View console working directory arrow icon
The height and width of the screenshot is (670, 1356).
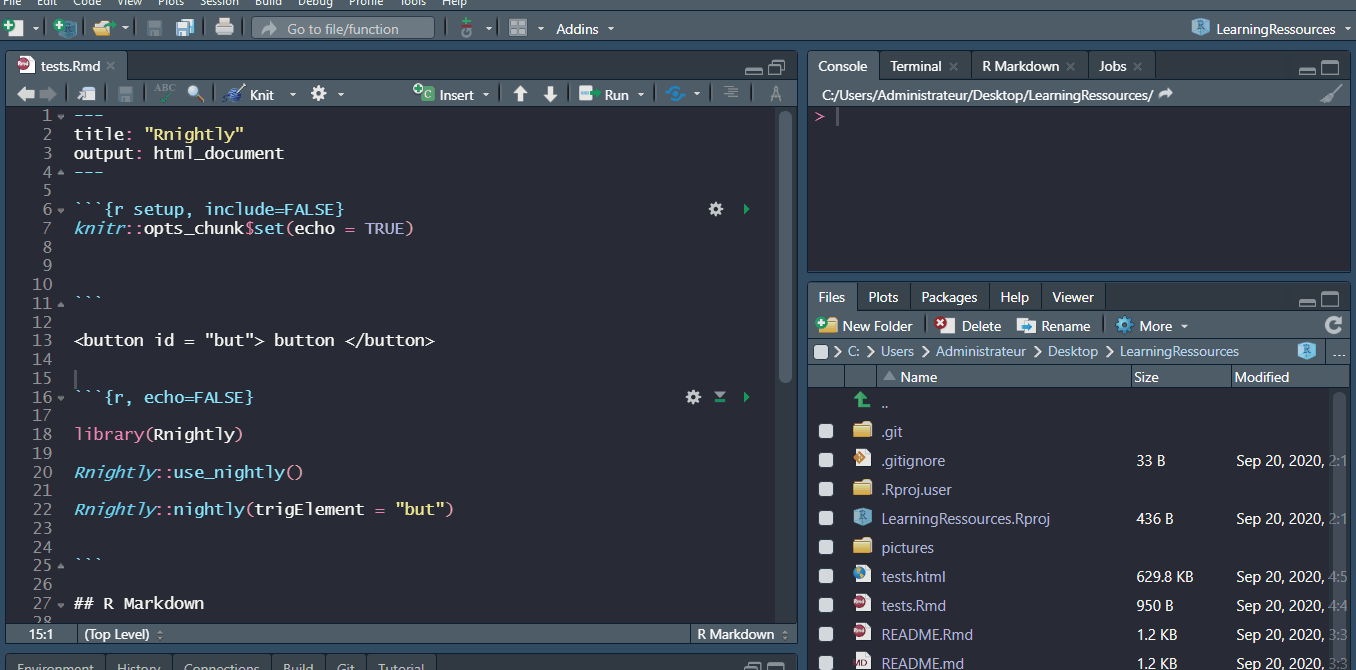(x=1166, y=94)
